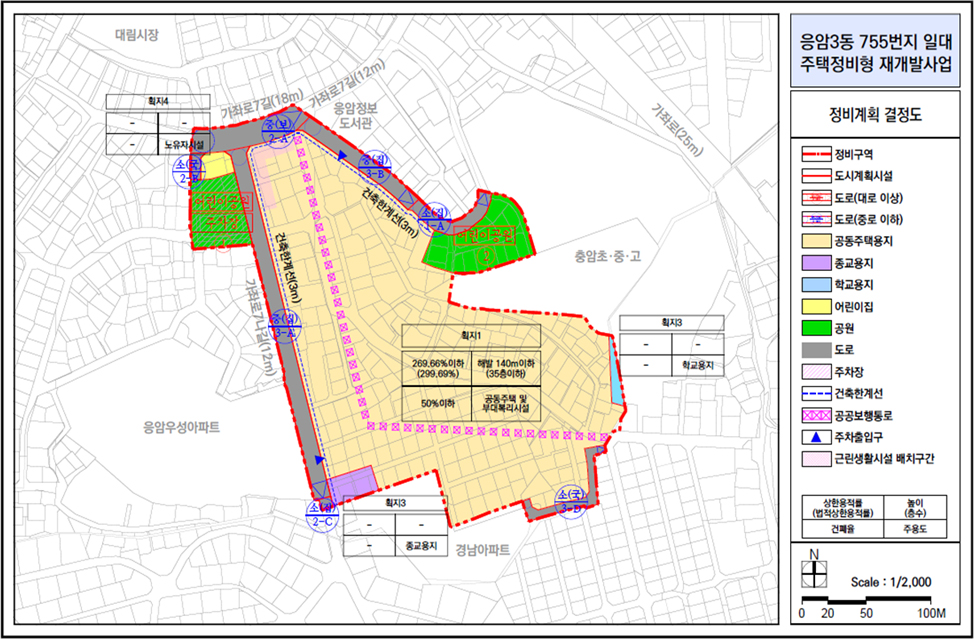
Task: Click the light blue 학교용지 legend swatch
Action: tap(819, 286)
